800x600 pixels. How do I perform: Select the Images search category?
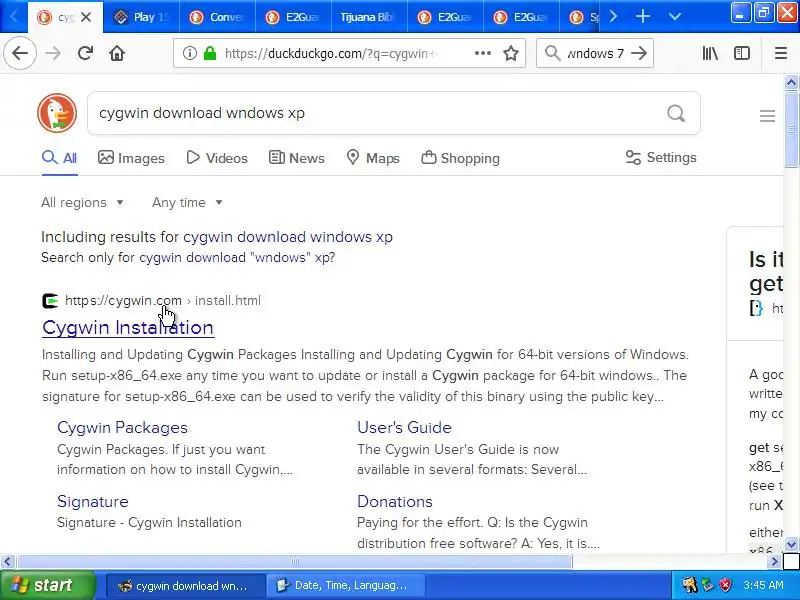[131, 158]
